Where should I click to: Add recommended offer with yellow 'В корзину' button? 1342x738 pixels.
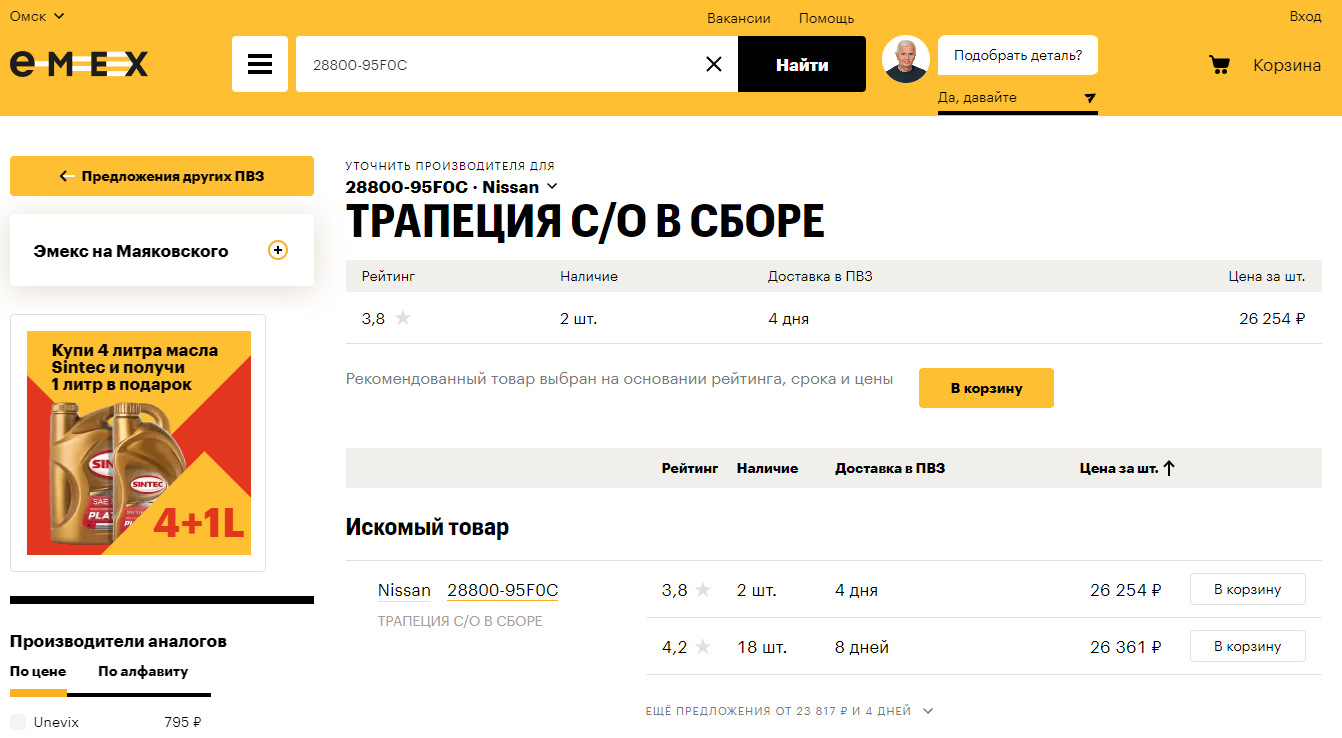click(x=986, y=388)
